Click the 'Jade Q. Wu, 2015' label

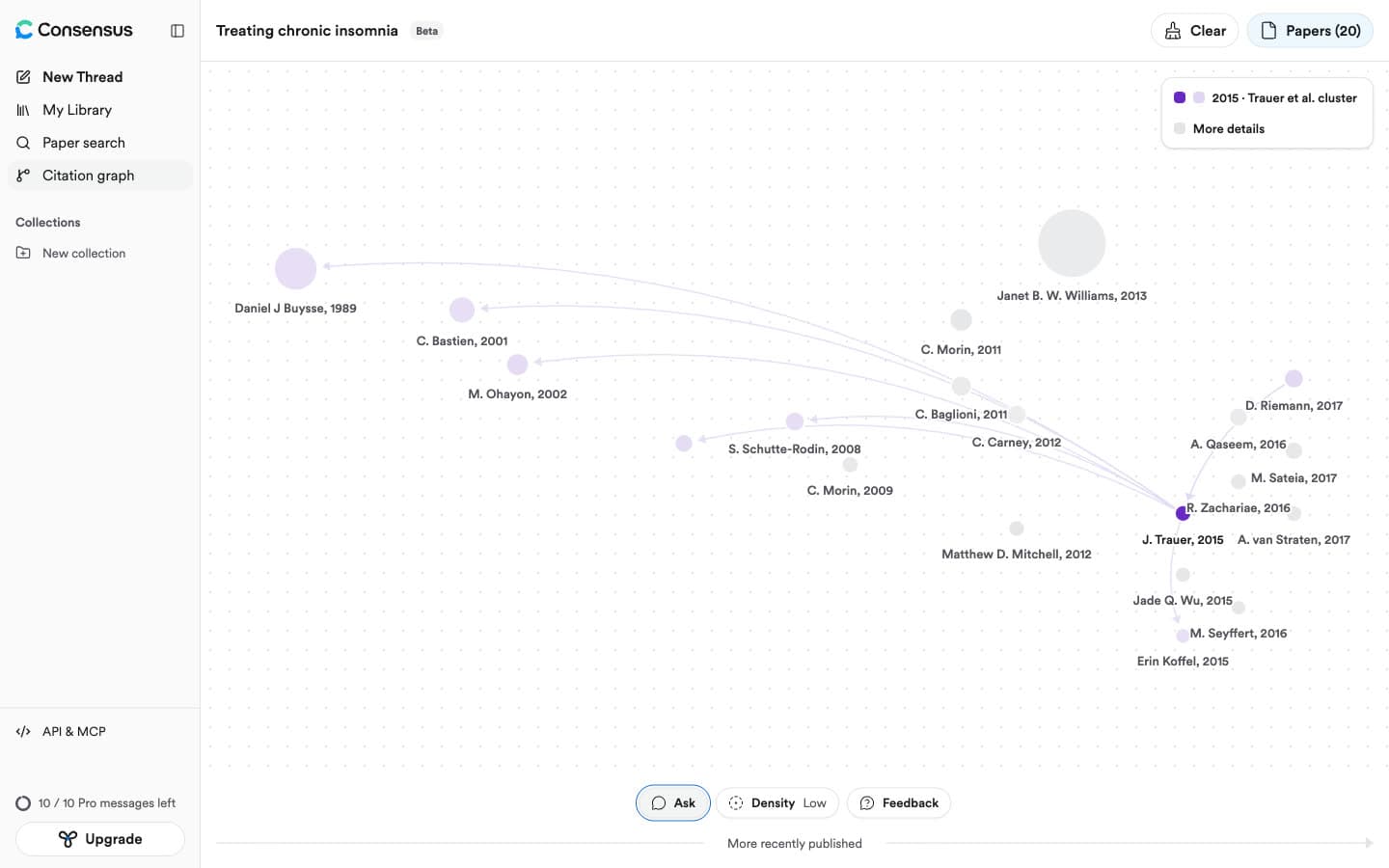(x=1183, y=601)
